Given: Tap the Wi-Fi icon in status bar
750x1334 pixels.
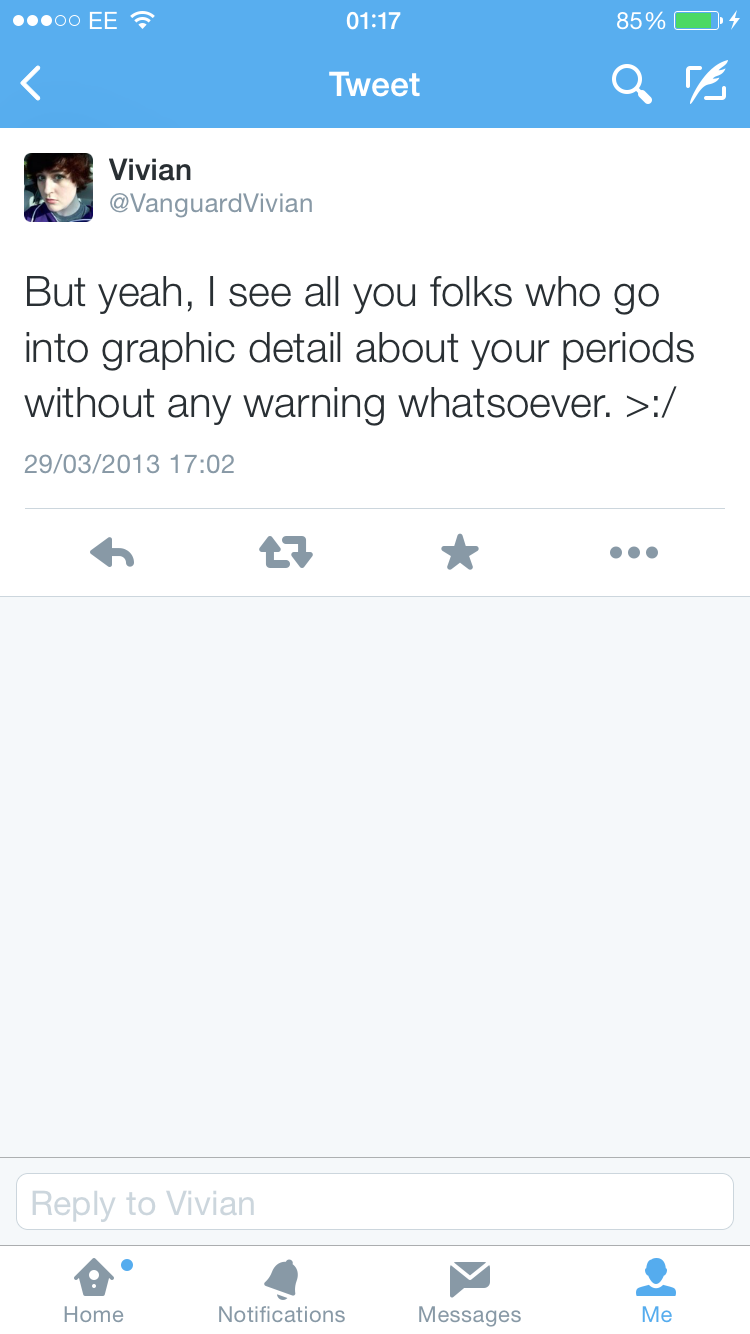Looking at the screenshot, I should point(144,20).
